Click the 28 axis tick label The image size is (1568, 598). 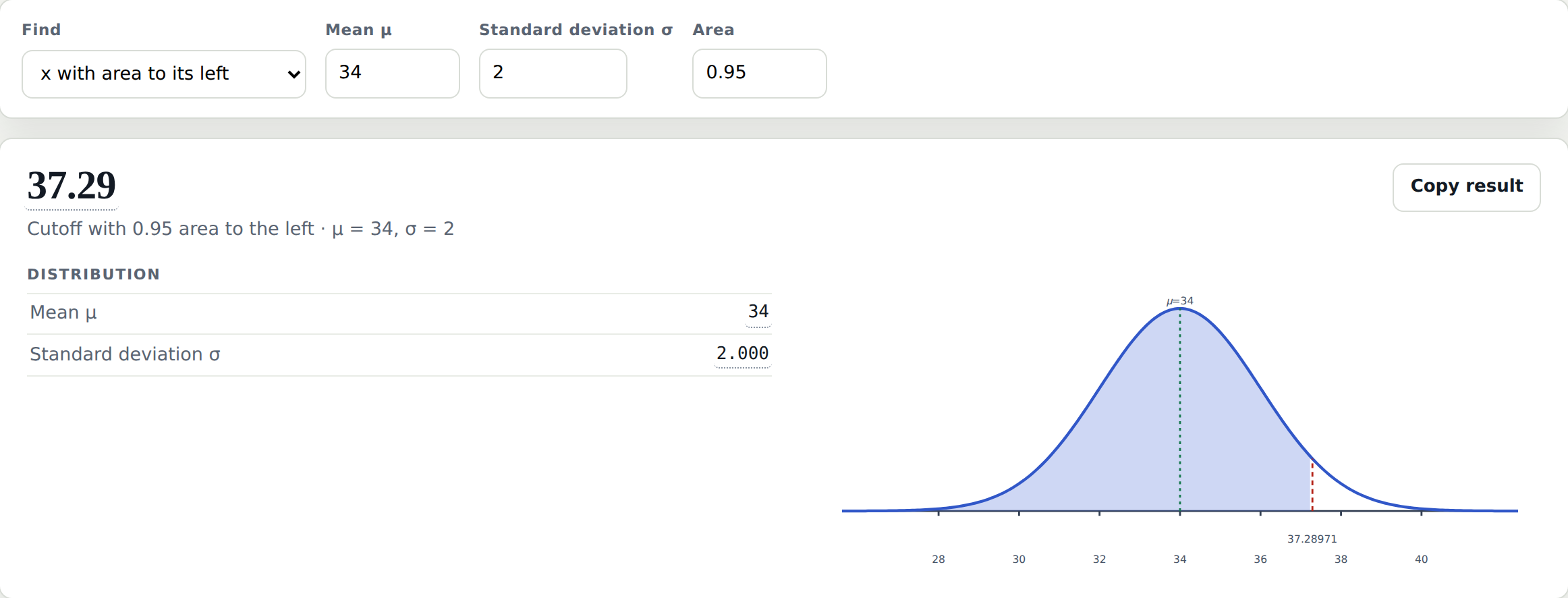(939, 559)
